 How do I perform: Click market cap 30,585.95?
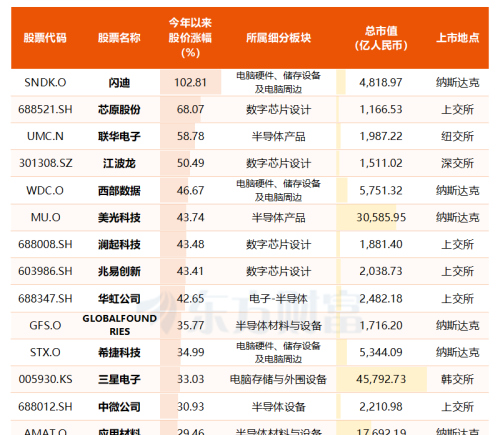pyautogui.click(x=381, y=218)
